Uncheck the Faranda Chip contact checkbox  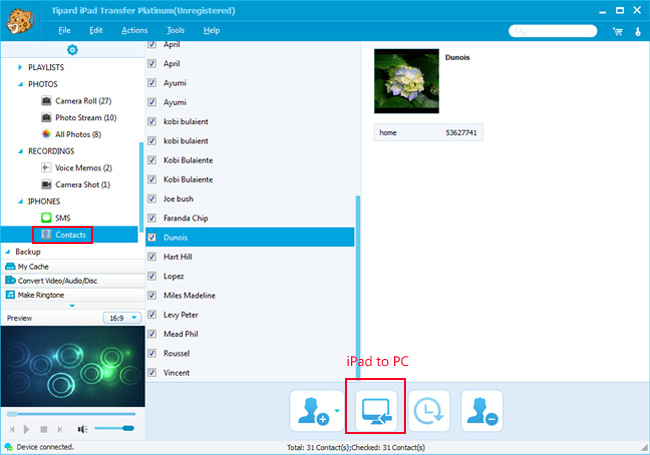152,218
